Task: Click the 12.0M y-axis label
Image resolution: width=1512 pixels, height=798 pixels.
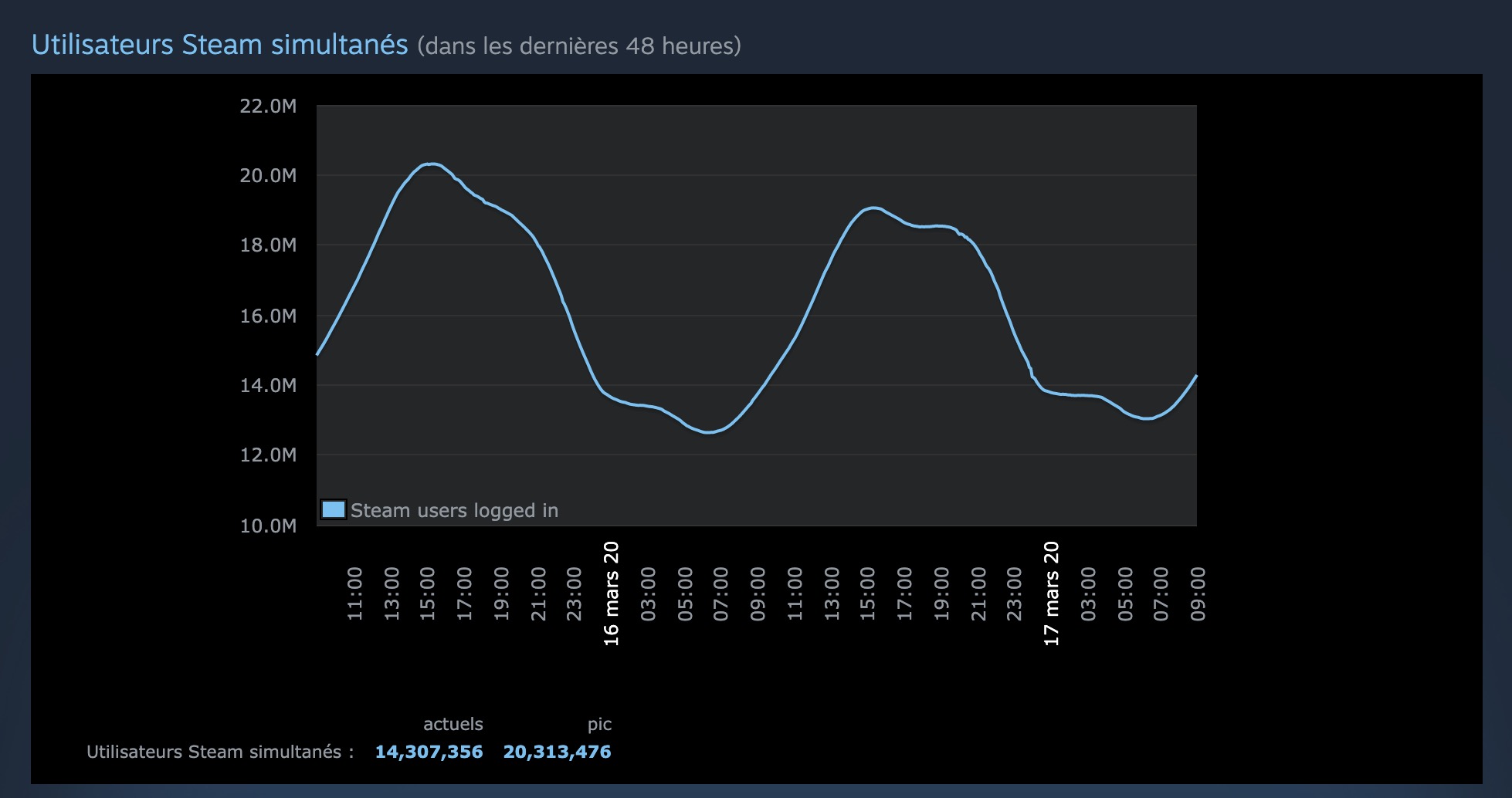Action: pos(268,455)
